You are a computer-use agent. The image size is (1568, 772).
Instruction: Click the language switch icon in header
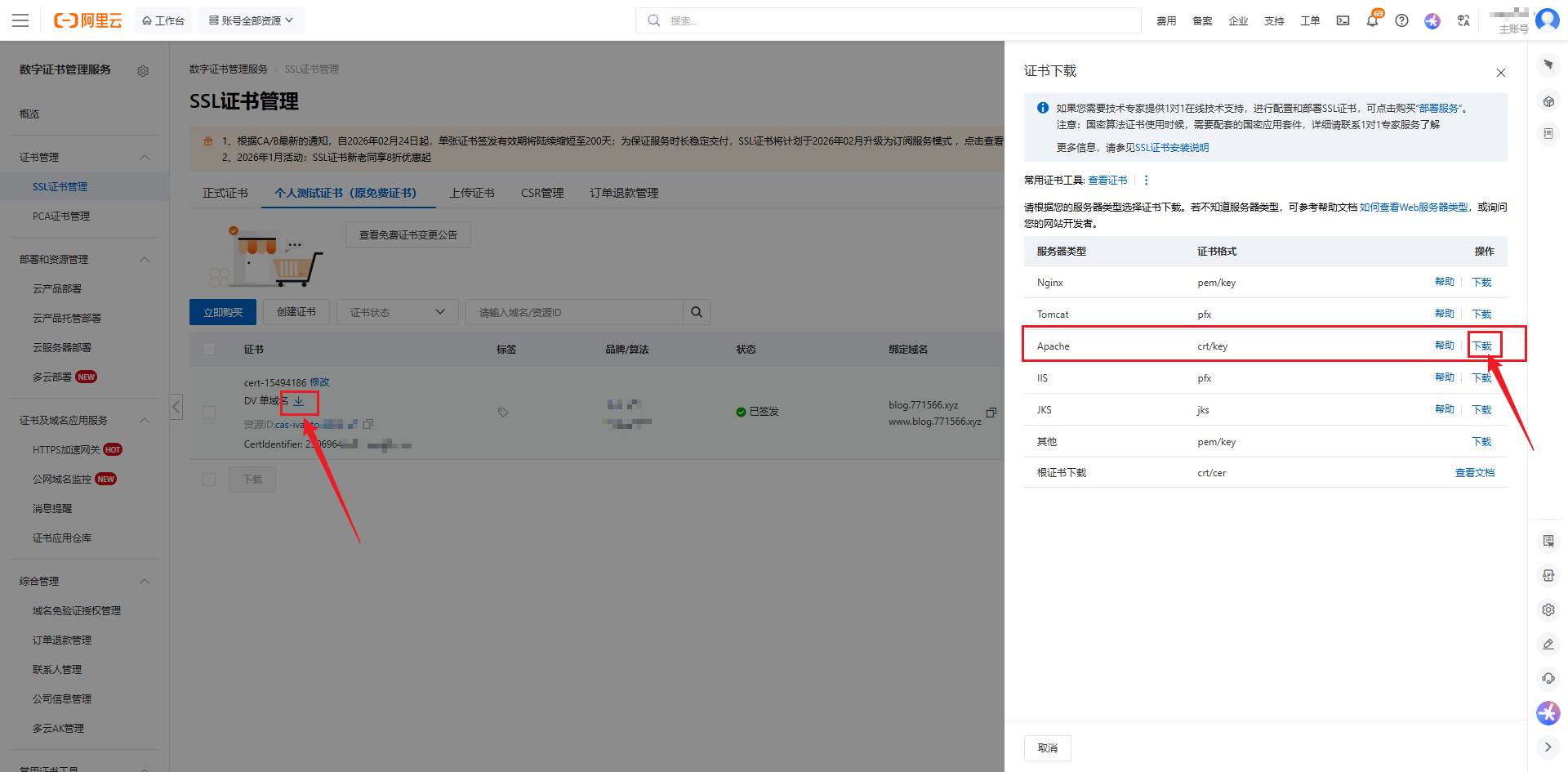1463,21
